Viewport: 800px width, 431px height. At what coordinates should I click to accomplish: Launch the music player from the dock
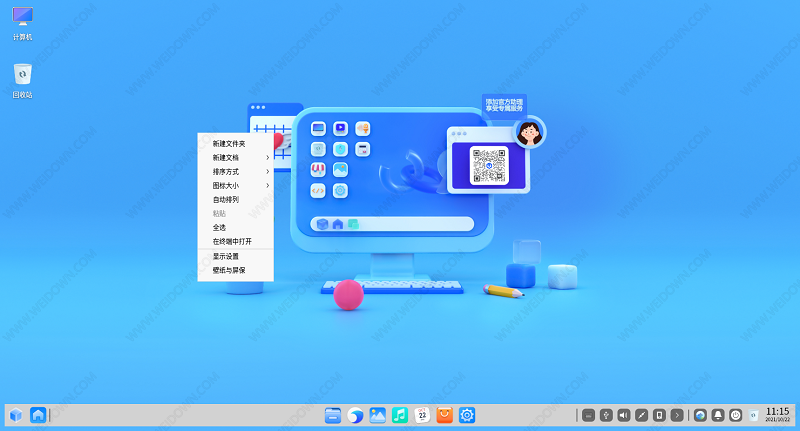coord(399,414)
